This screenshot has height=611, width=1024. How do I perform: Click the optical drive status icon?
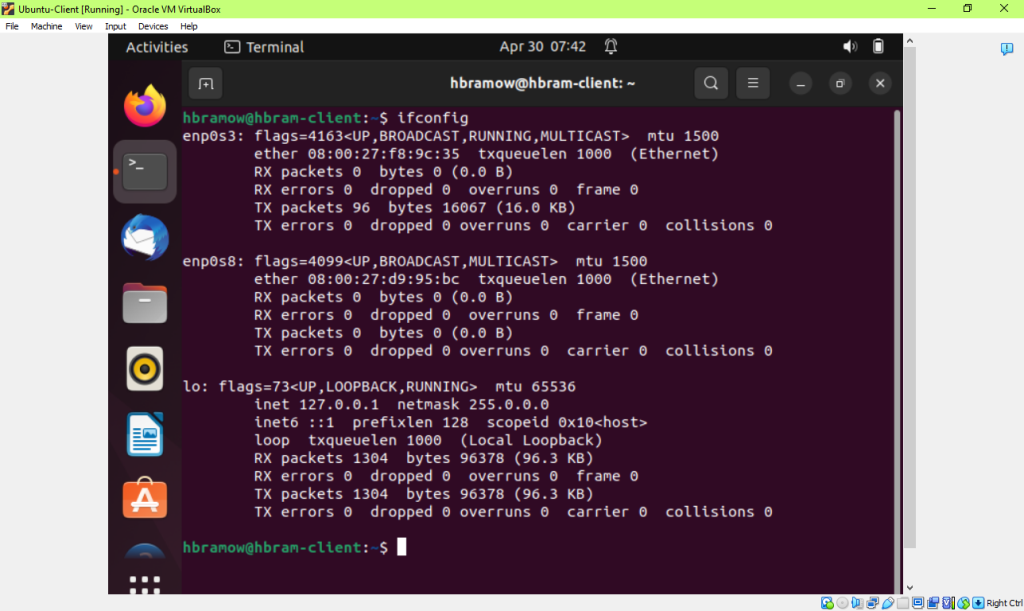842,603
